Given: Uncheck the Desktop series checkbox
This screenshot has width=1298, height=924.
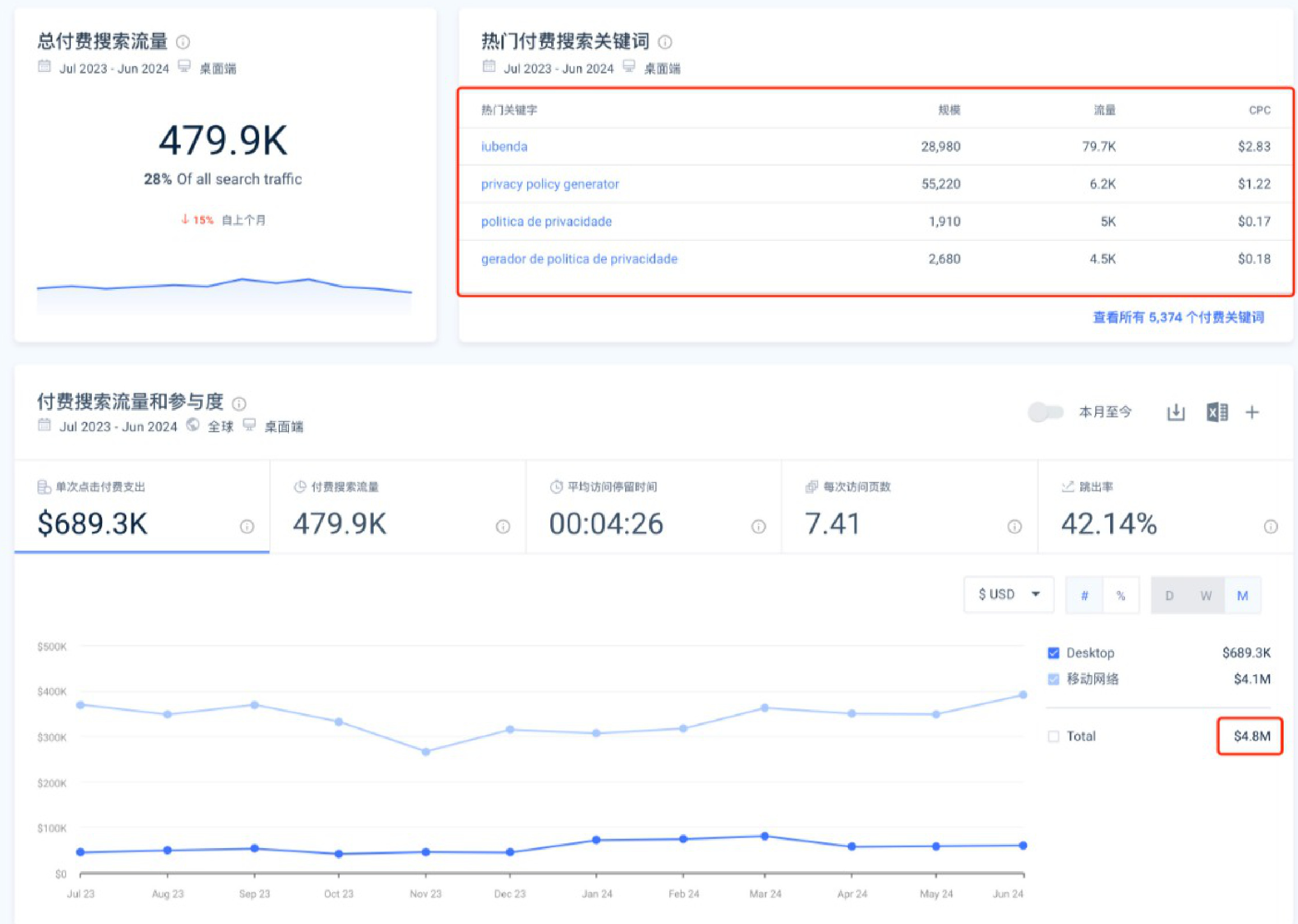Looking at the screenshot, I should [1053, 653].
